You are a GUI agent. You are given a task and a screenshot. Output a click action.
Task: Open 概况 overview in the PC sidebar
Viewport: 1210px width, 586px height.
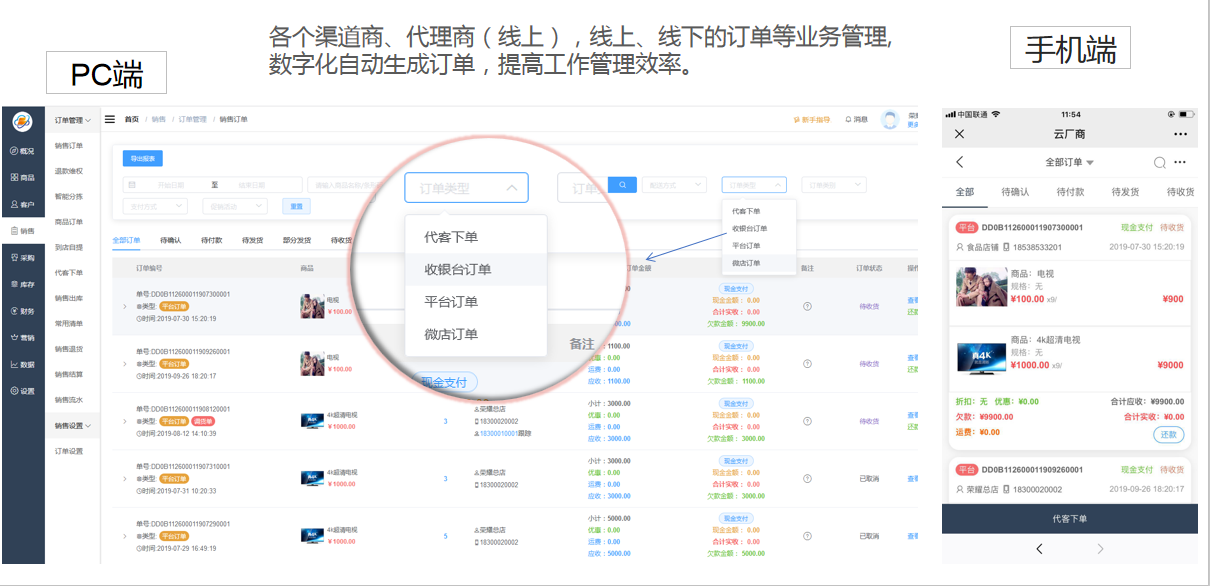click(22, 151)
